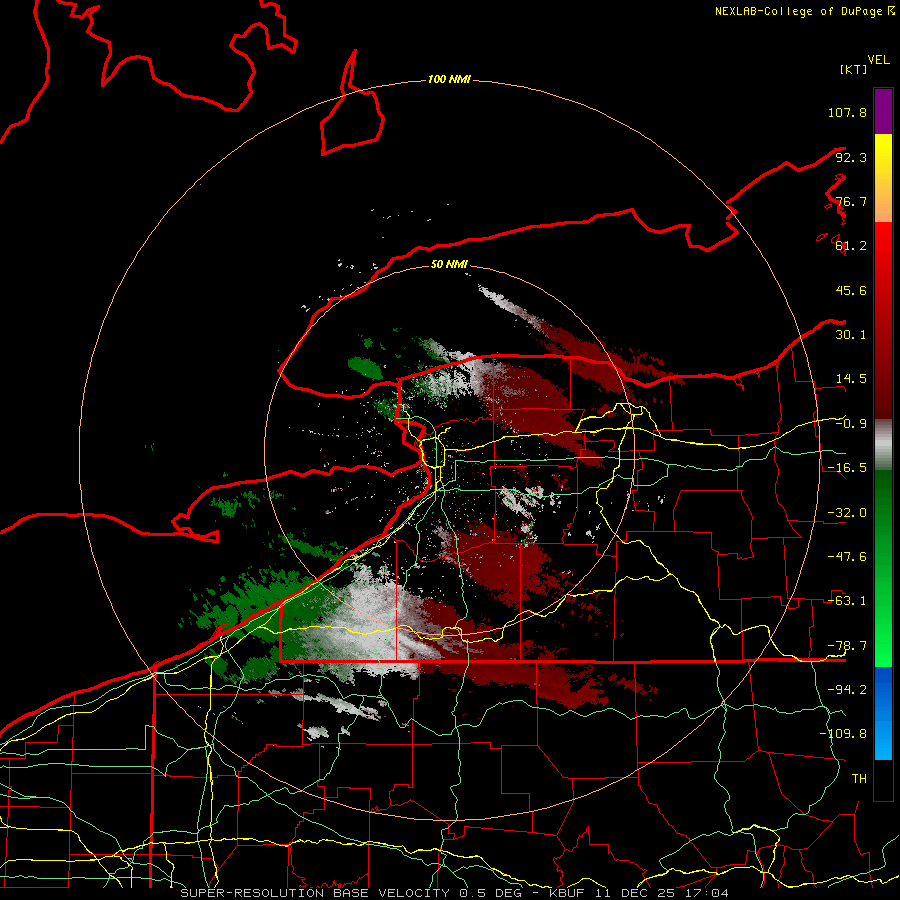Click the -78.7 velocity scale value
Viewport: 900px width, 900px height.
(x=847, y=646)
